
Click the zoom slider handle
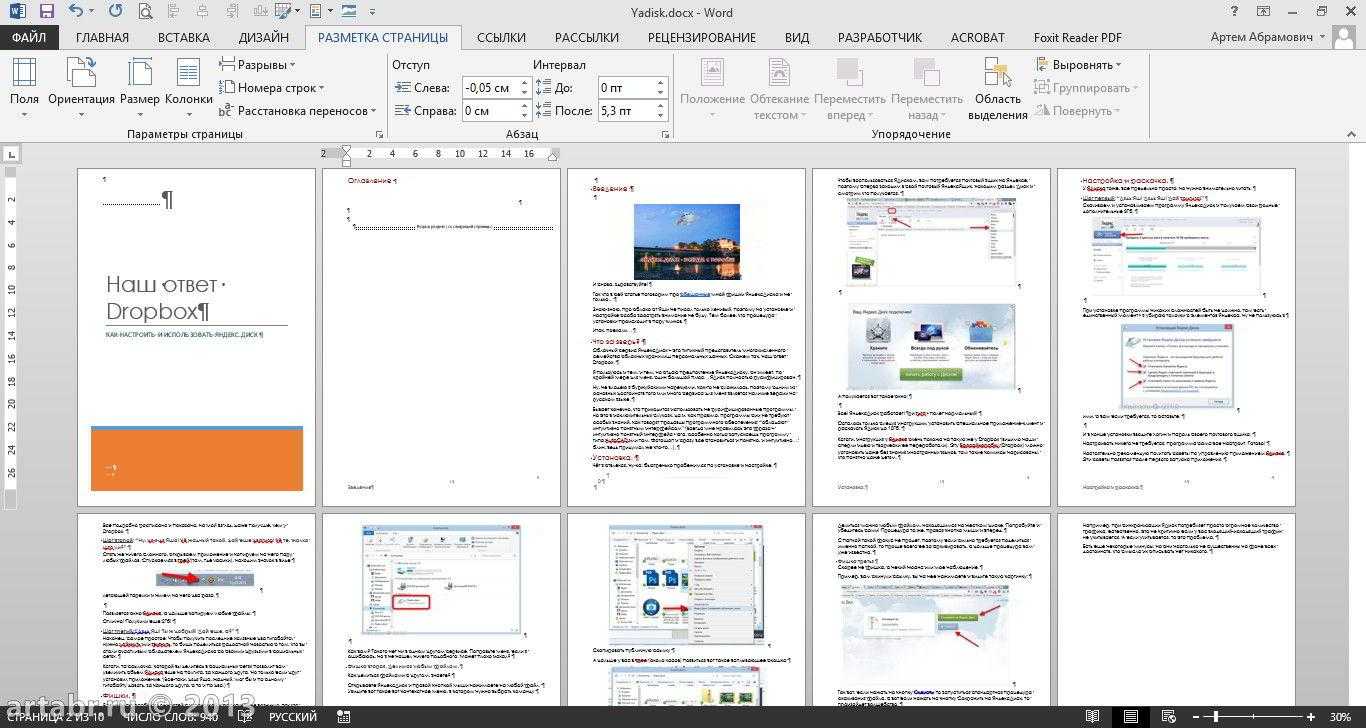(1217, 717)
